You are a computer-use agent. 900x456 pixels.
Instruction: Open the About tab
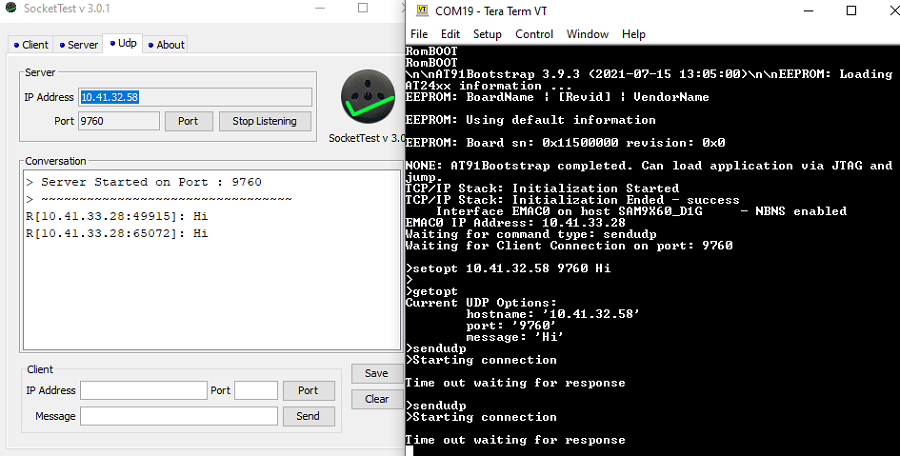pyautogui.click(x=165, y=45)
